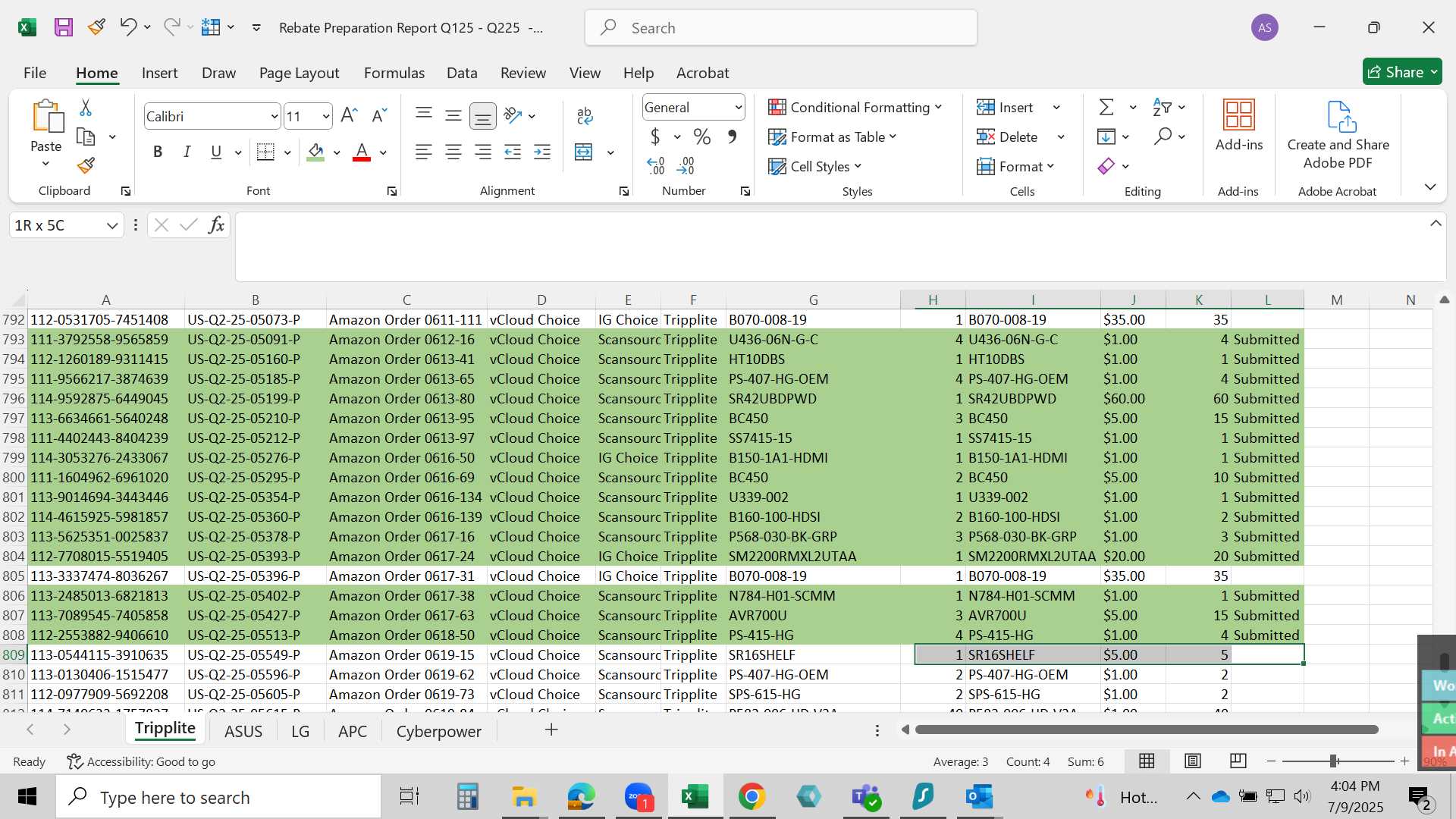Open the File menu

tap(35, 73)
